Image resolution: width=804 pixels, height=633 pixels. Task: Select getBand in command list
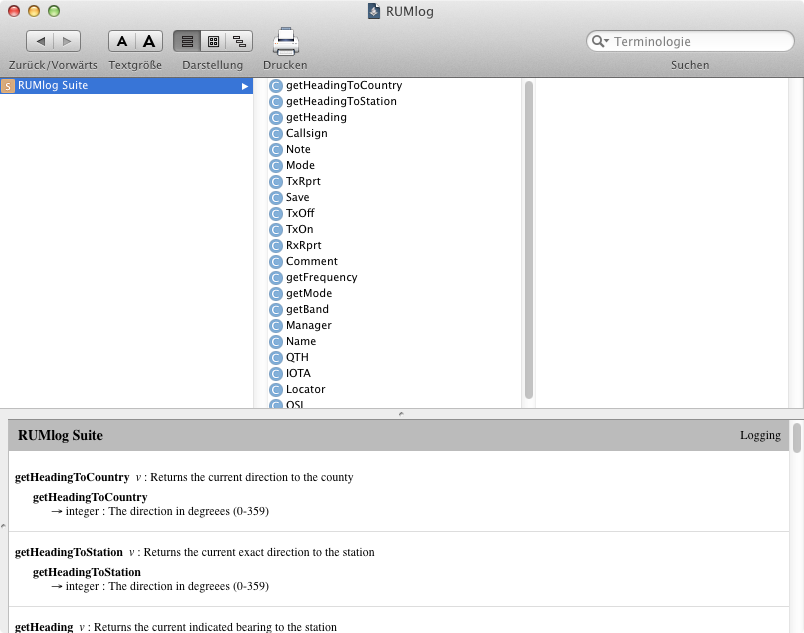308,309
